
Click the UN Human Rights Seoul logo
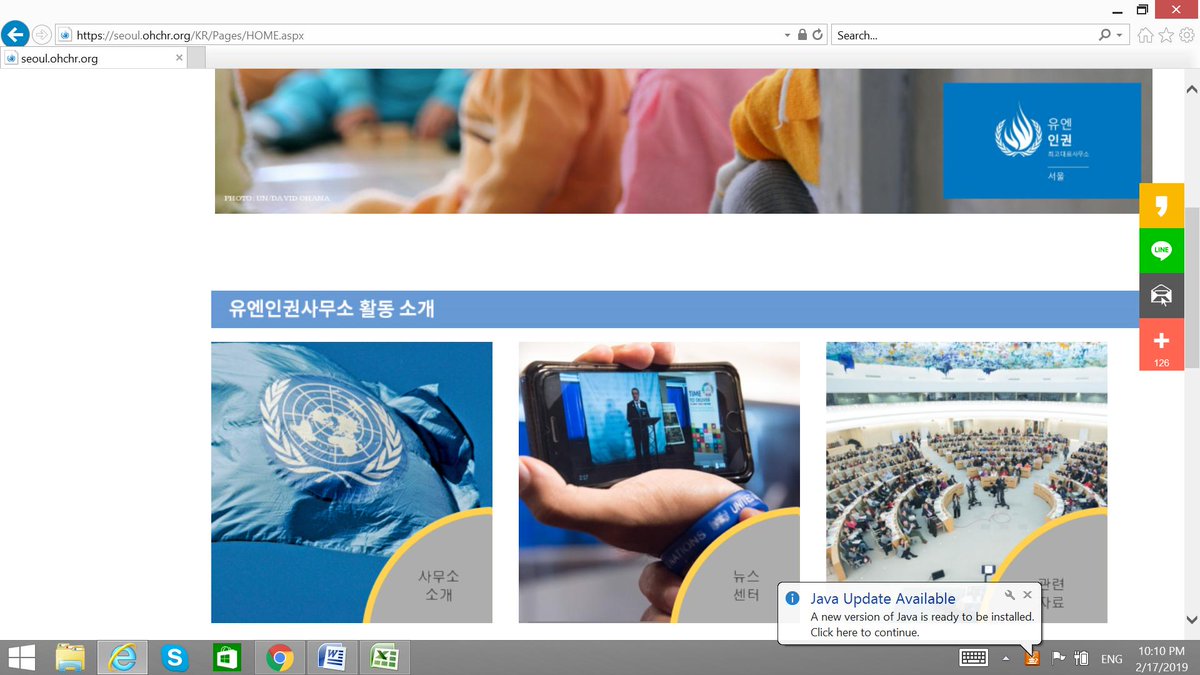pos(1042,140)
